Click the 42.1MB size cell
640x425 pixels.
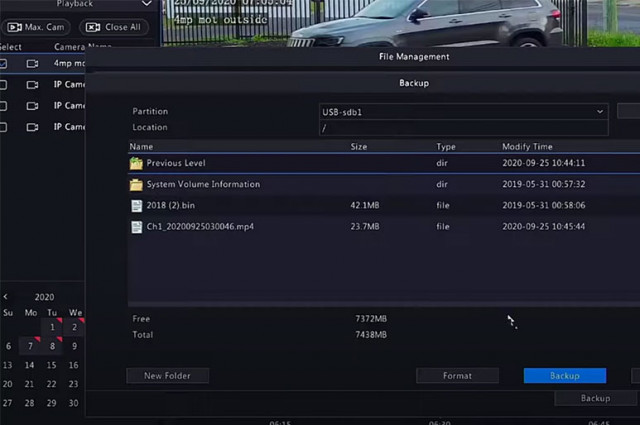click(x=365, y=205)
